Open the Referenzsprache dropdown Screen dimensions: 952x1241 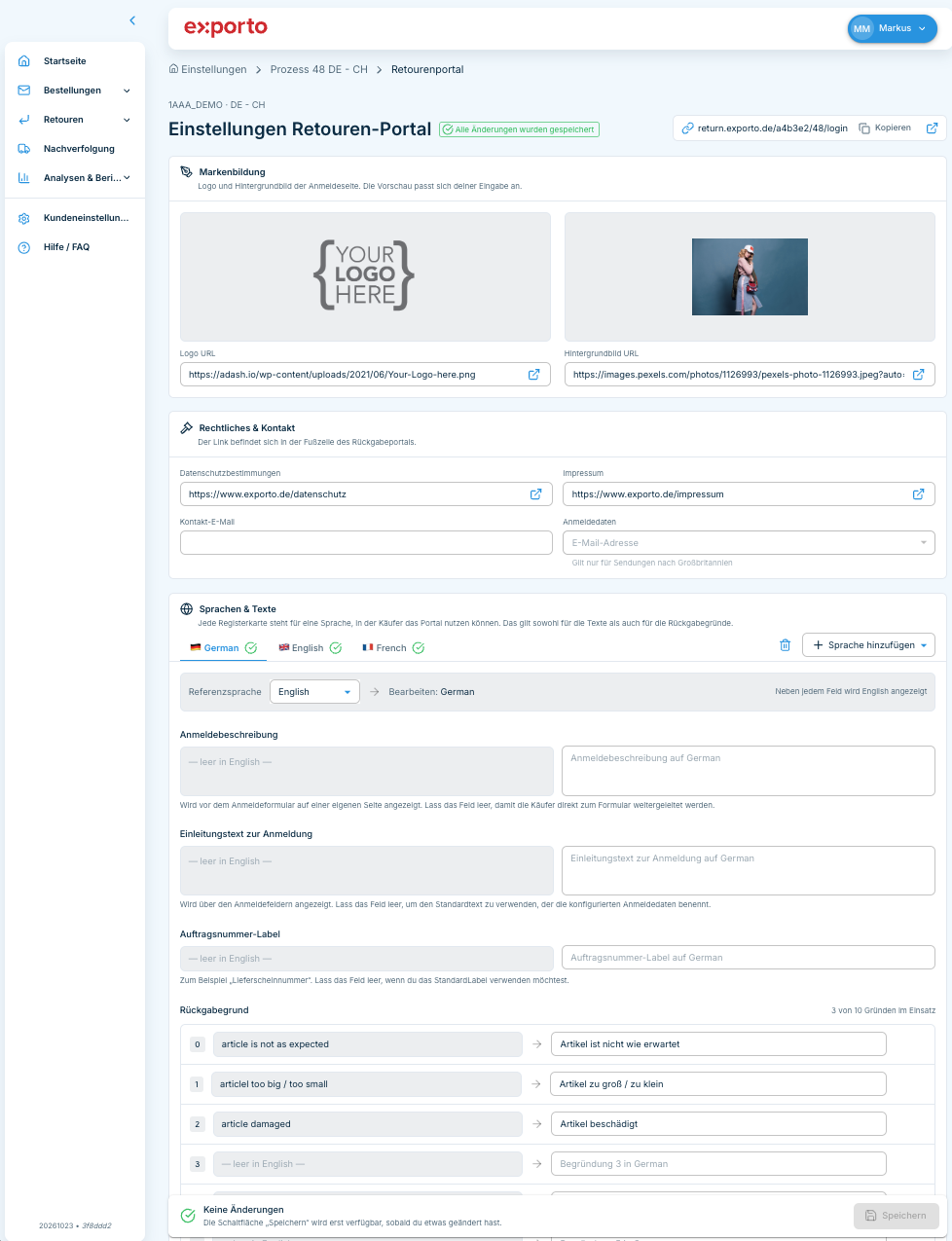pyautogui.click(x=314, y=692)
